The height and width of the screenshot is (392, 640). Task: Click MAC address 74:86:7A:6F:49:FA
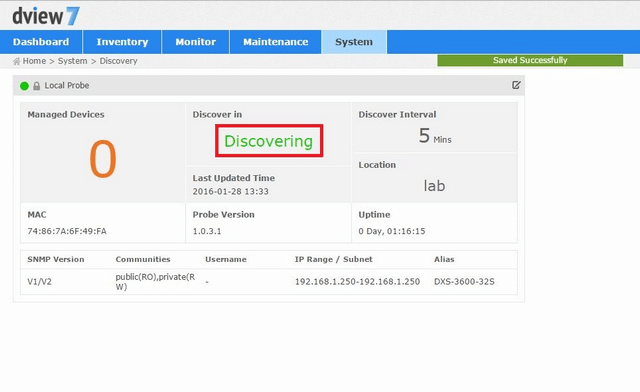tap(67, 231)
